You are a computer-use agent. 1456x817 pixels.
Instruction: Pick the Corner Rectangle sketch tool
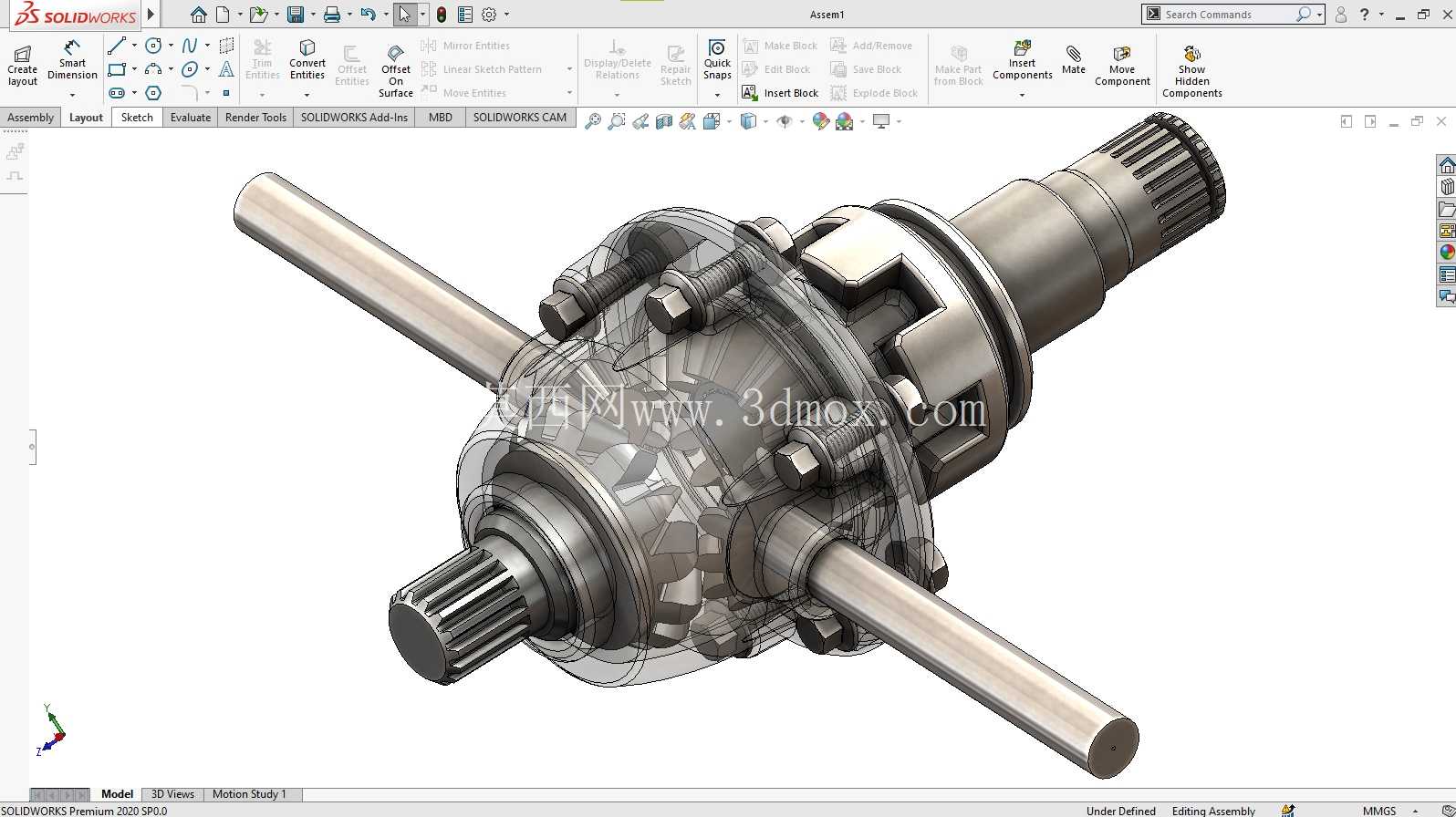117,69
